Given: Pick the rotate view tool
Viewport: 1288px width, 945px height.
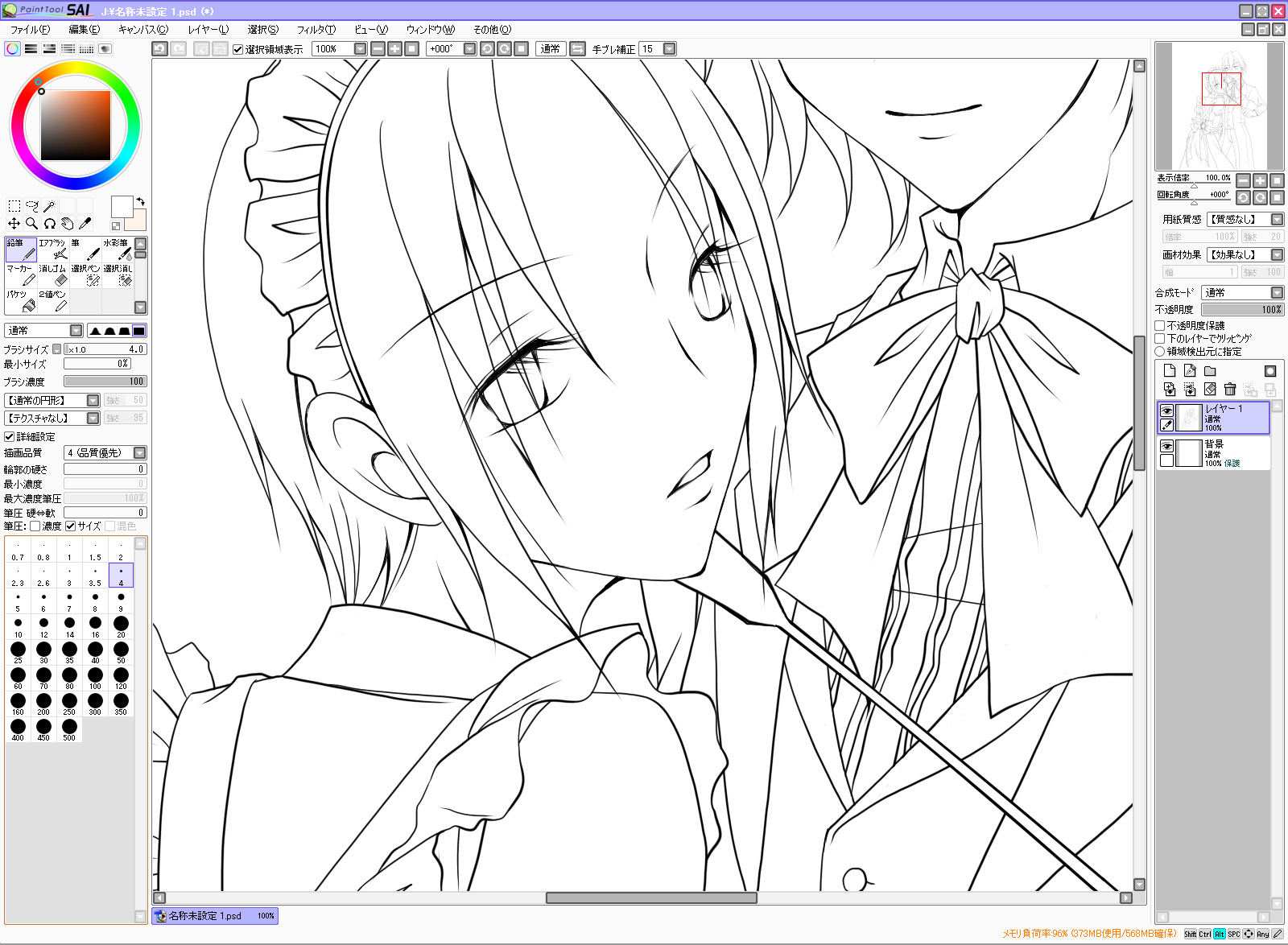Looking at the screenshot, I should (49, 224).
